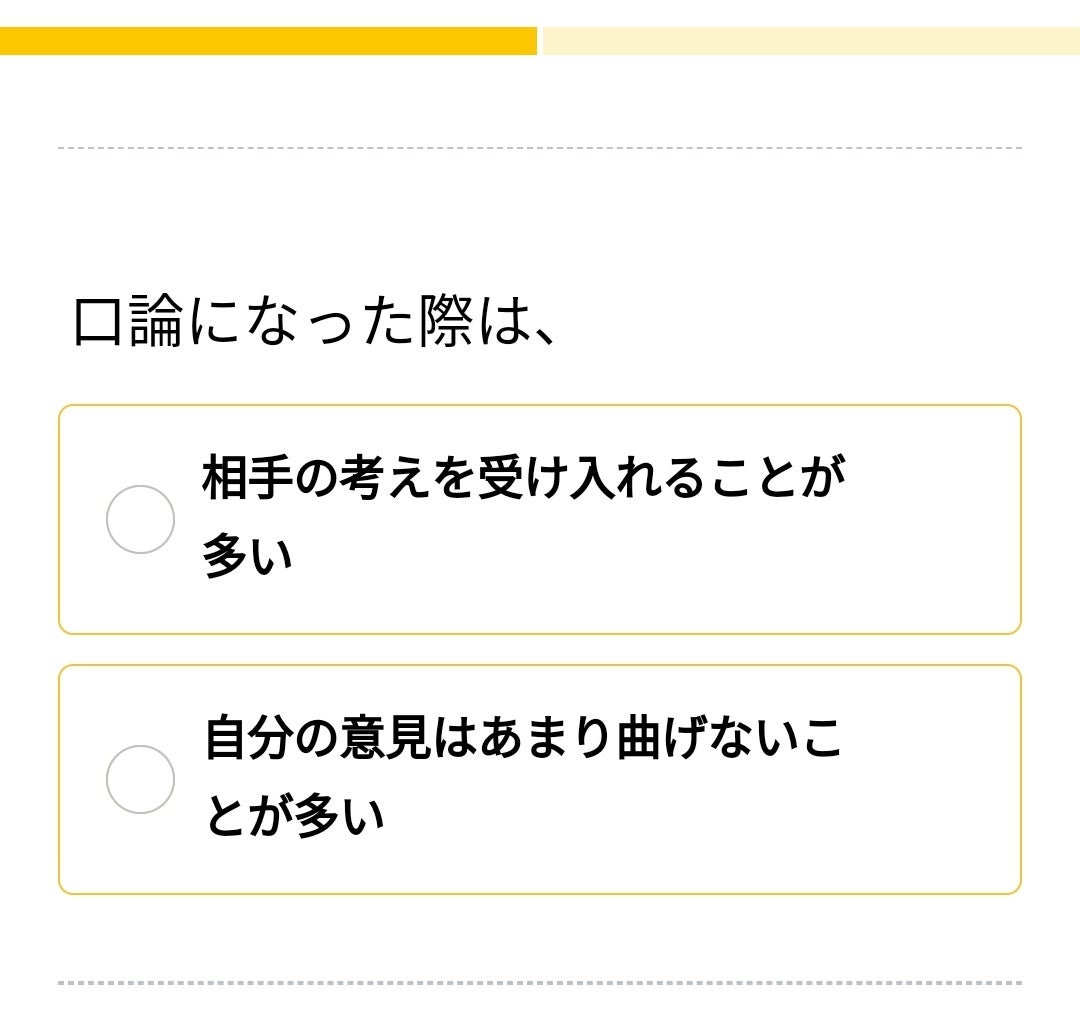Viewport: 1080px width, 1022px height.
Task: Tap the wrapped word 多い in first answer
Action: click(x=248, y=555)
